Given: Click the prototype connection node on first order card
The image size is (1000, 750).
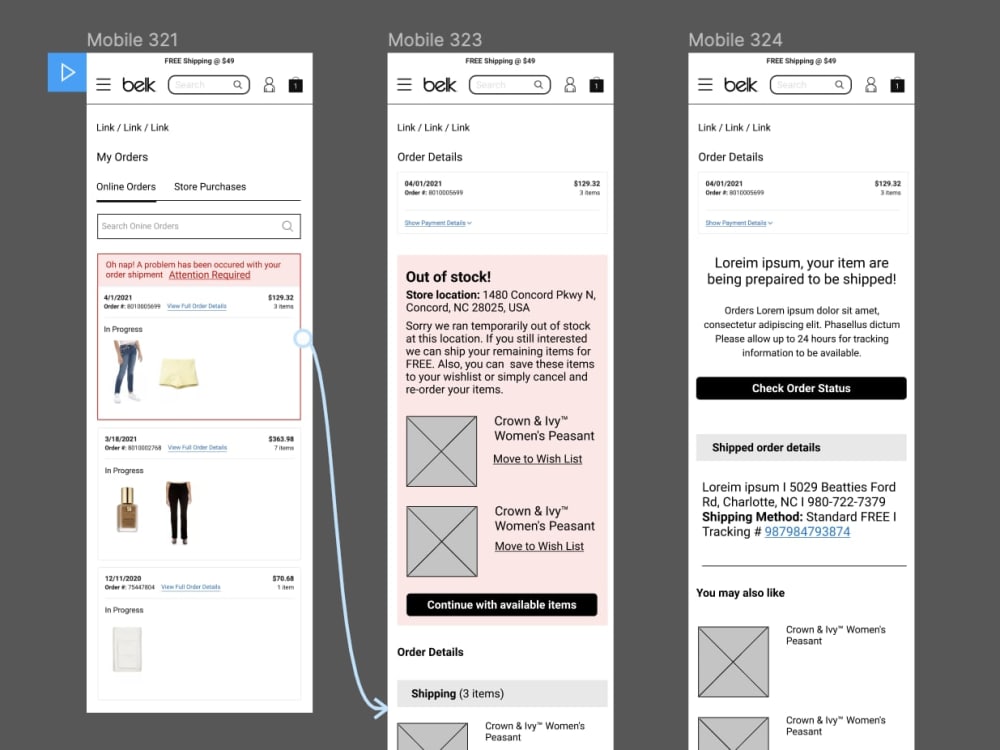Looking at the screenshot, I should tap(303, 338).
